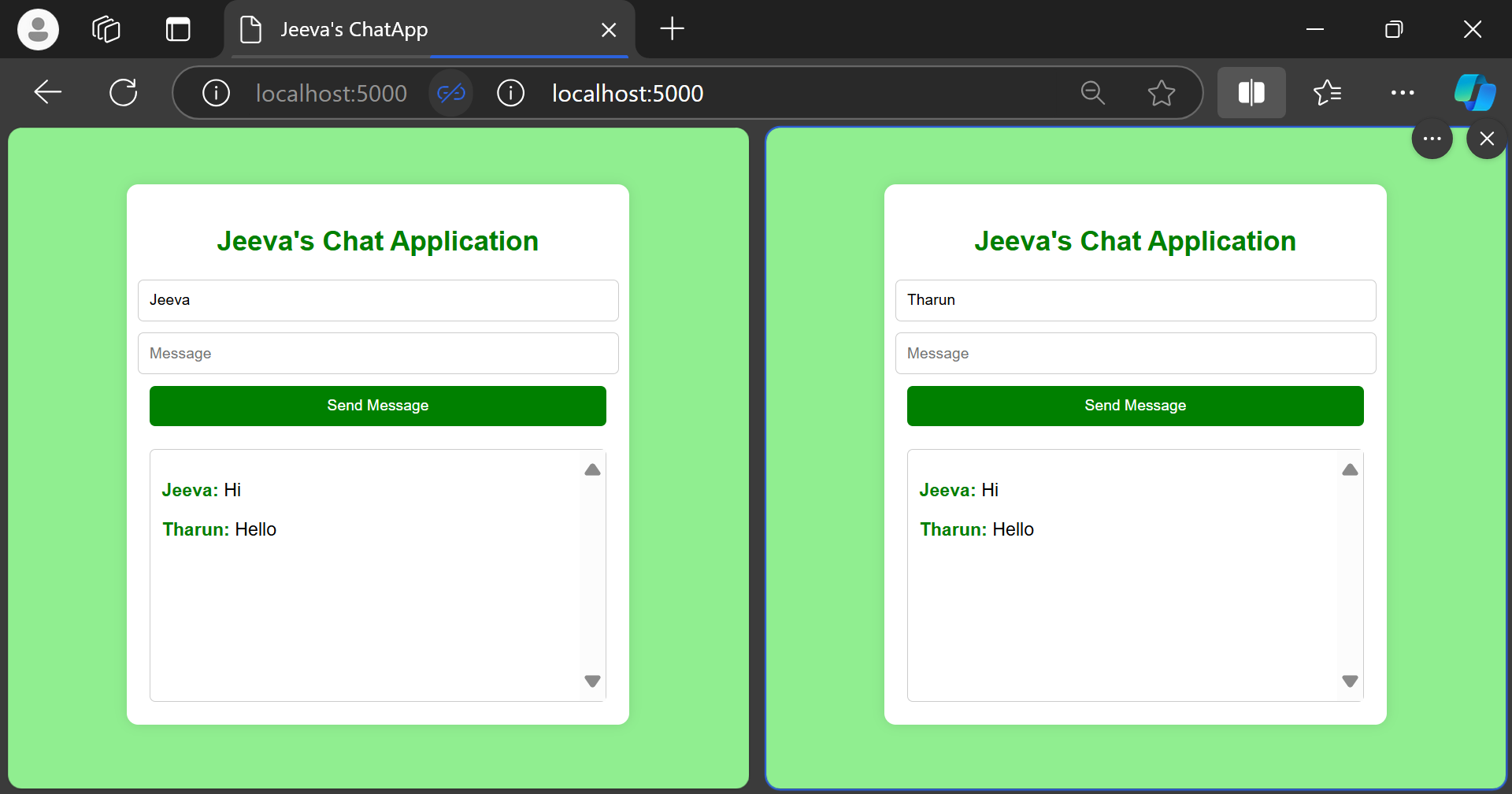Screen dimensions: 1512x794
Task: Click the name field containing Tharun
Action: click(1136, 300)
